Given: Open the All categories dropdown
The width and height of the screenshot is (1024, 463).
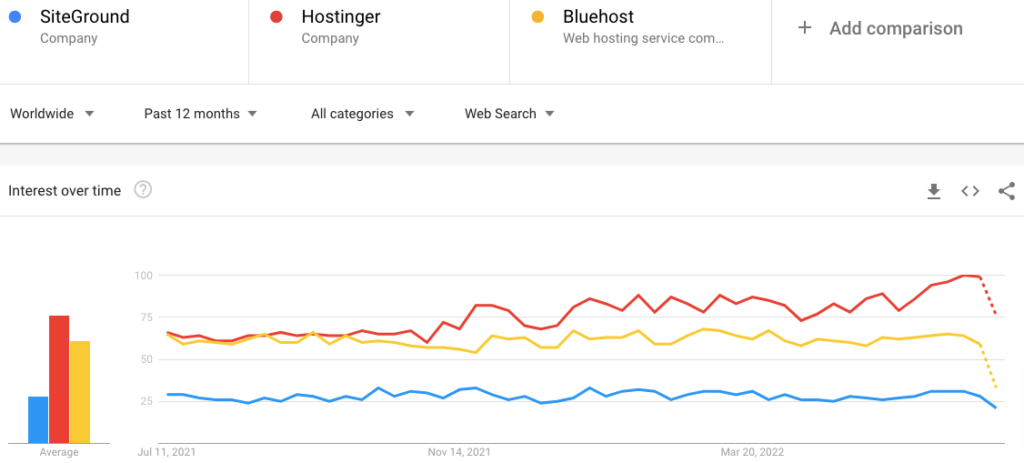Looking at the screenshot, I should coord(361,114).
